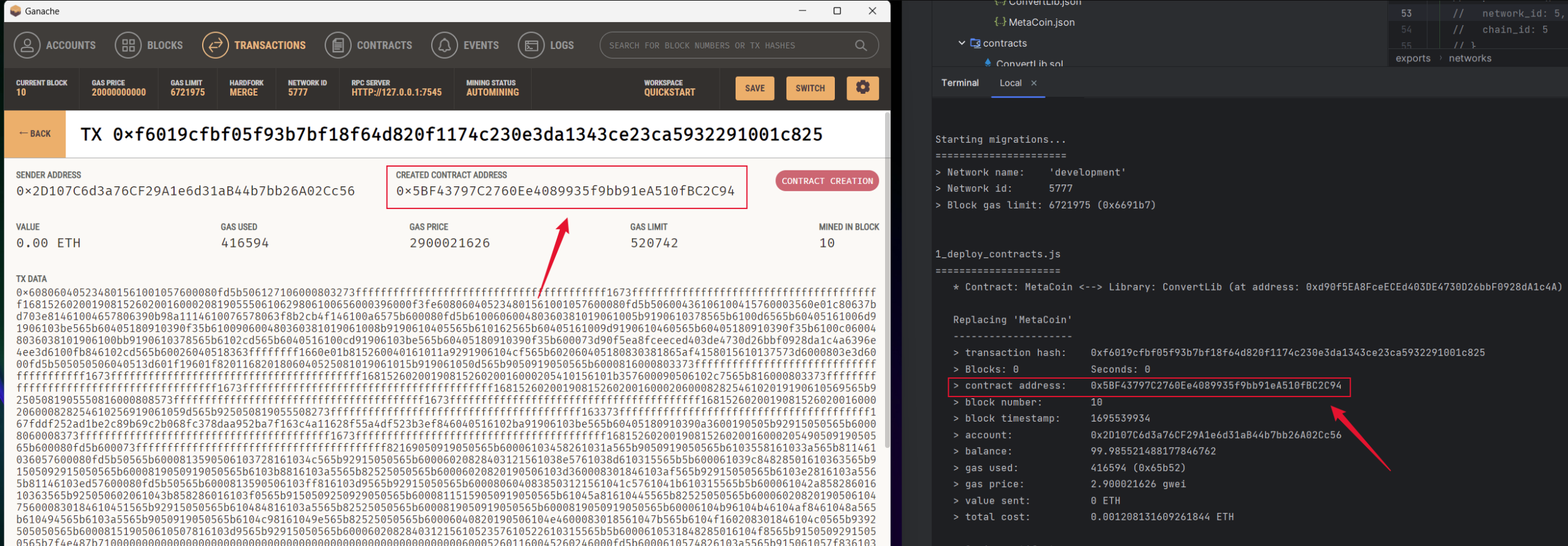Click the Ganache logo in title bar

click(x=15, y=11)
